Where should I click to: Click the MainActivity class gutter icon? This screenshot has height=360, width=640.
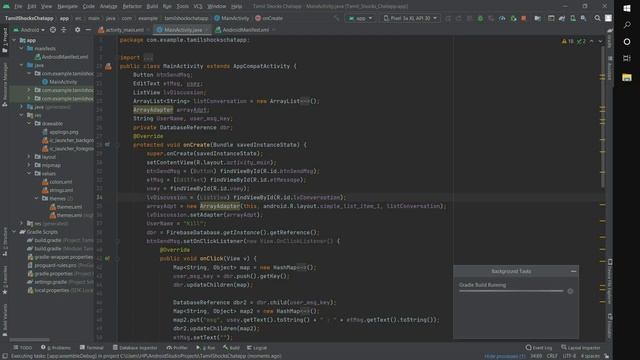click(108, 66)
